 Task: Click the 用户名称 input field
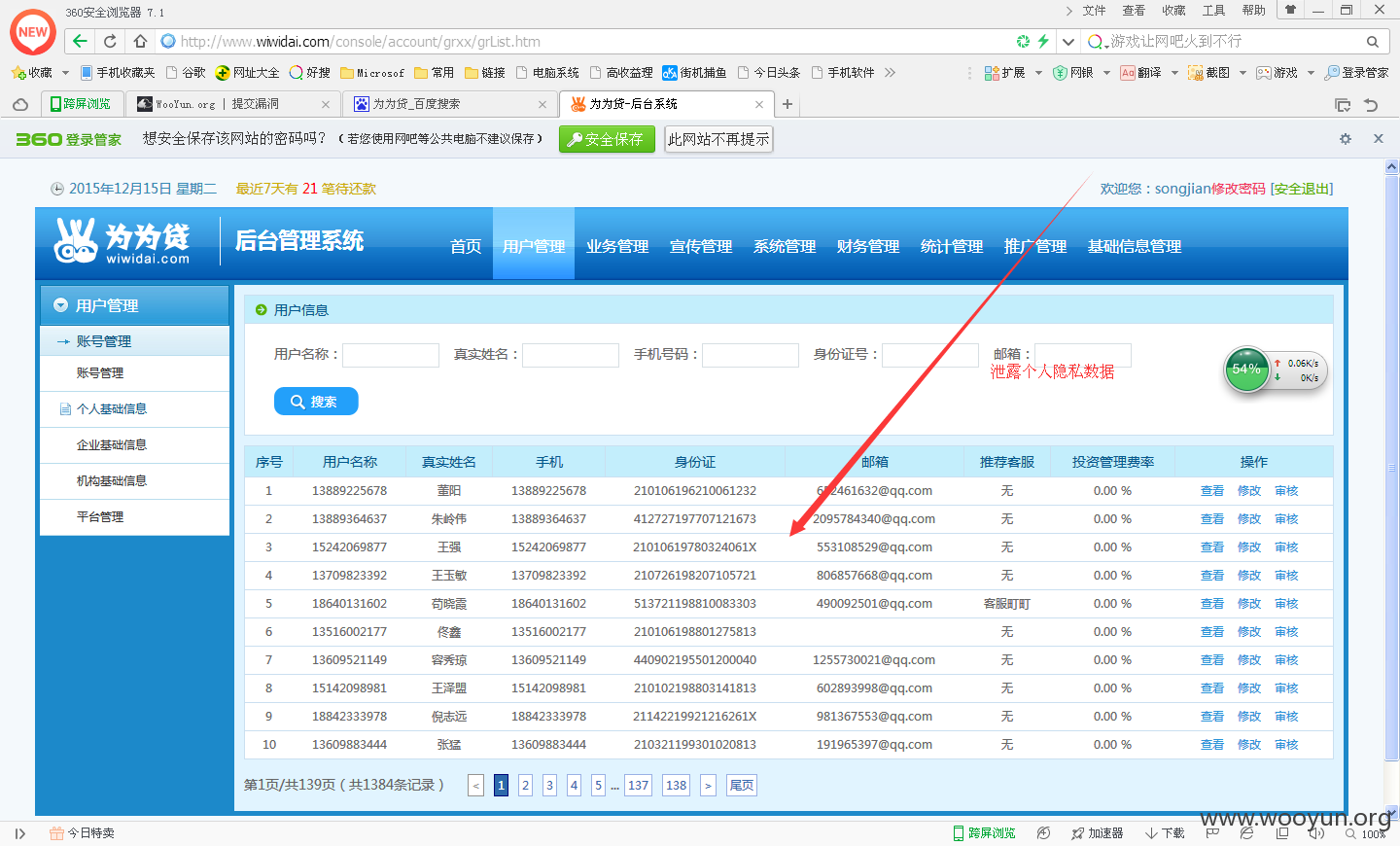tap(391, 355)
